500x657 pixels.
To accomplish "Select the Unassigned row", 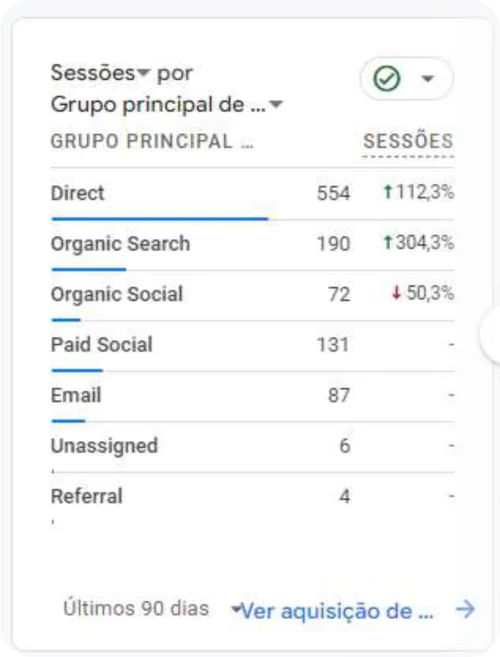I will (x=252, y=447).
